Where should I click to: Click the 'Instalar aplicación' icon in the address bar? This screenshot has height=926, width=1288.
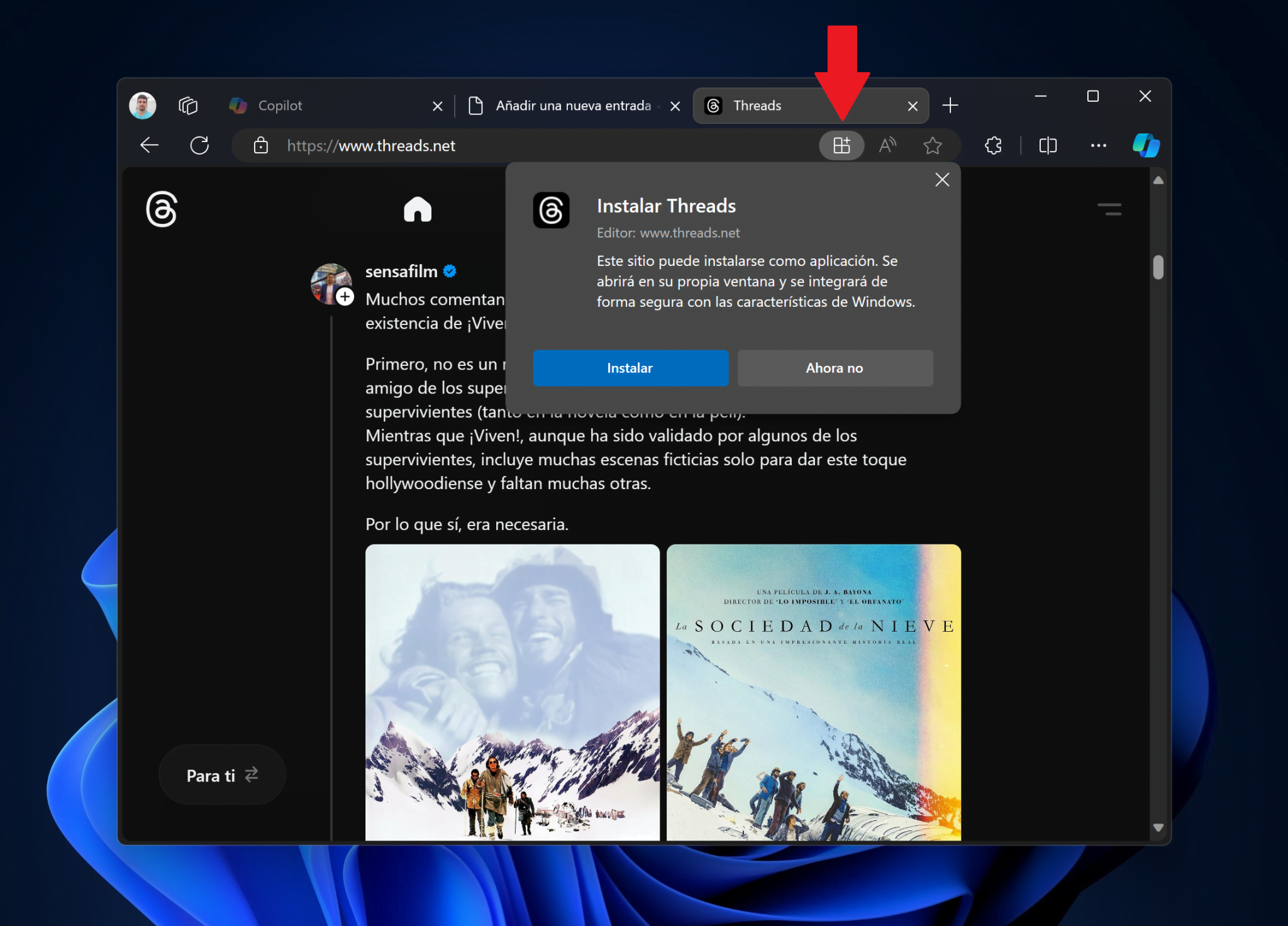[x=841, y=145]
